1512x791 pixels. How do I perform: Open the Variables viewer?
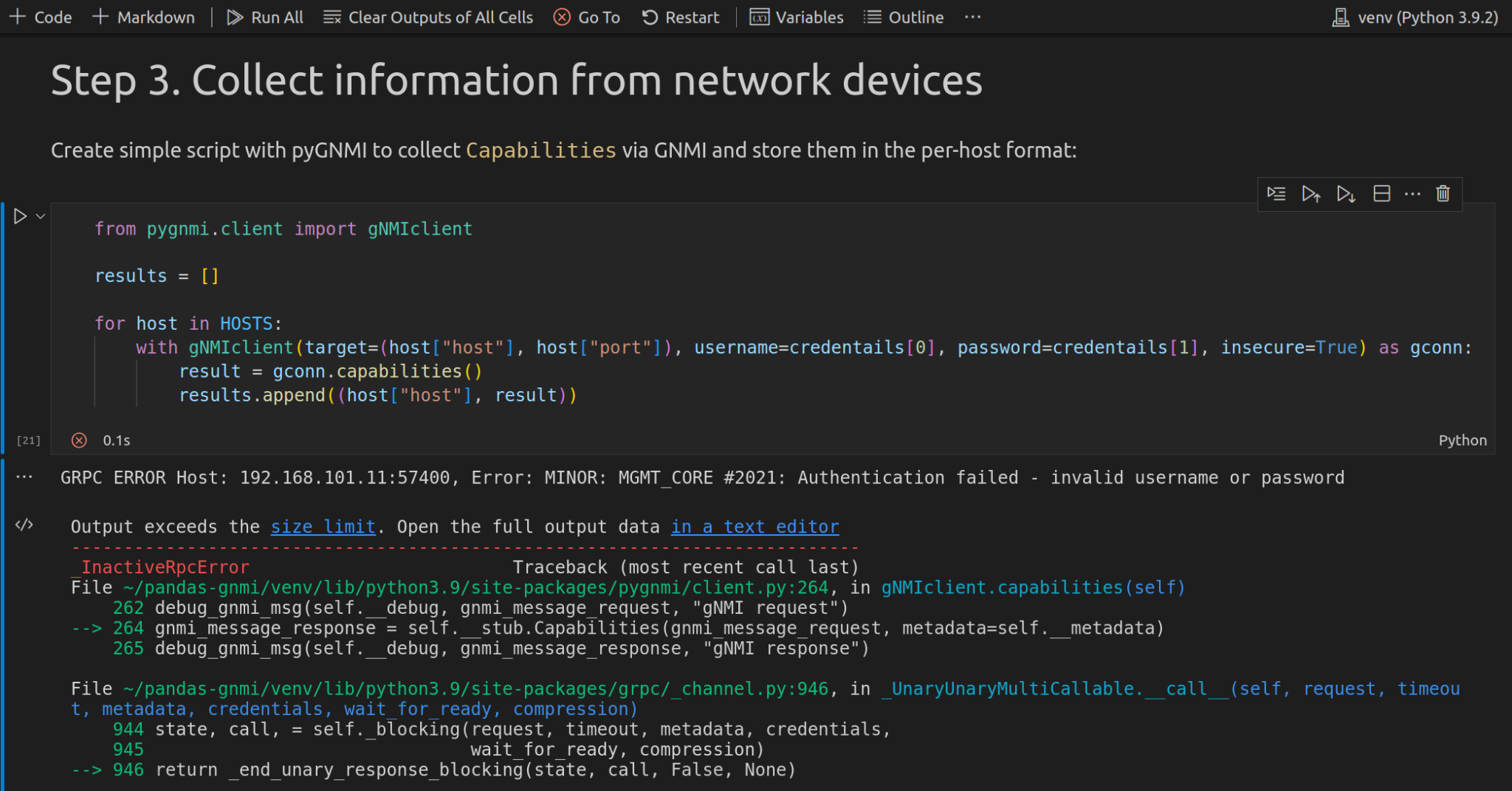click(796, 16)
